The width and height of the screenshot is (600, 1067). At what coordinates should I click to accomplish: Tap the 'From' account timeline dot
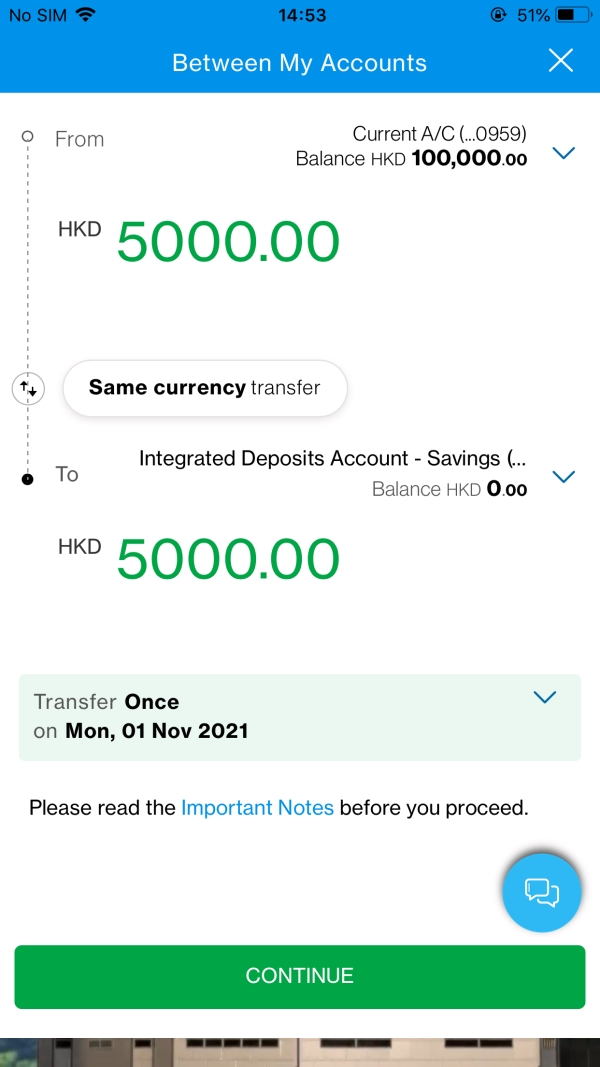tap(27, 138)
